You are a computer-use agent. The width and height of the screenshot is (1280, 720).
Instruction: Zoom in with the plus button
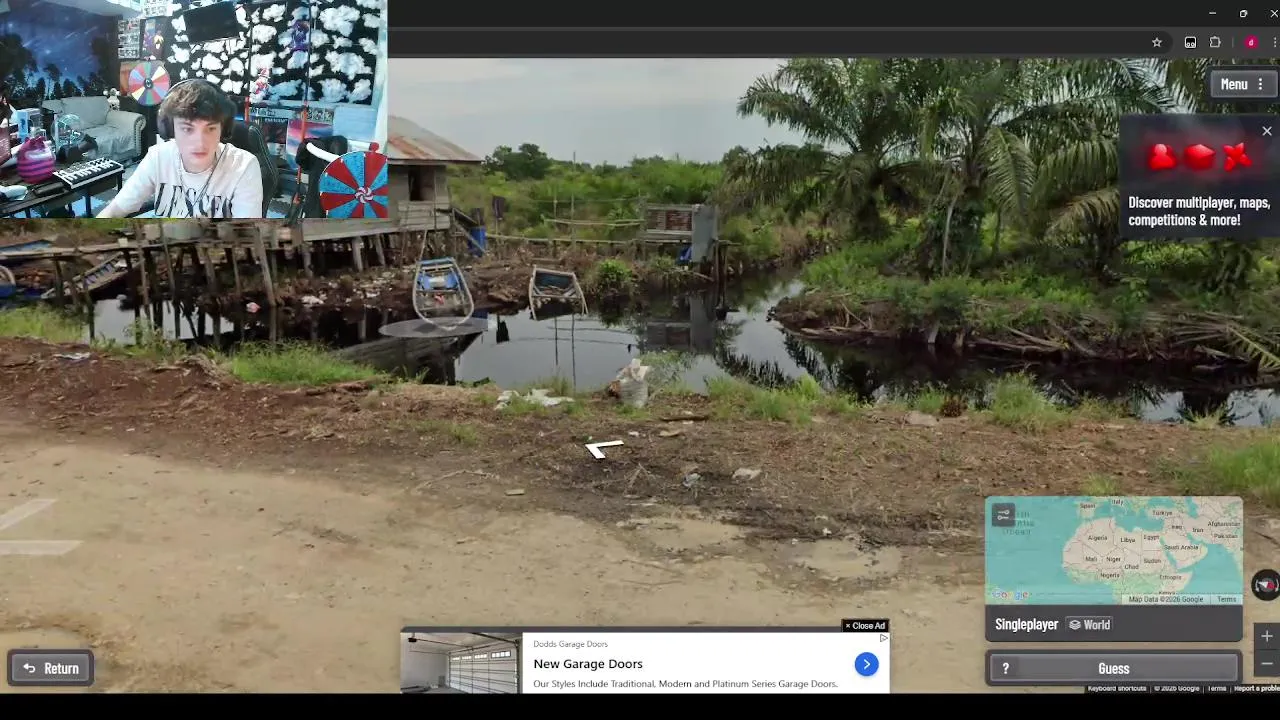click(1267, 636)
